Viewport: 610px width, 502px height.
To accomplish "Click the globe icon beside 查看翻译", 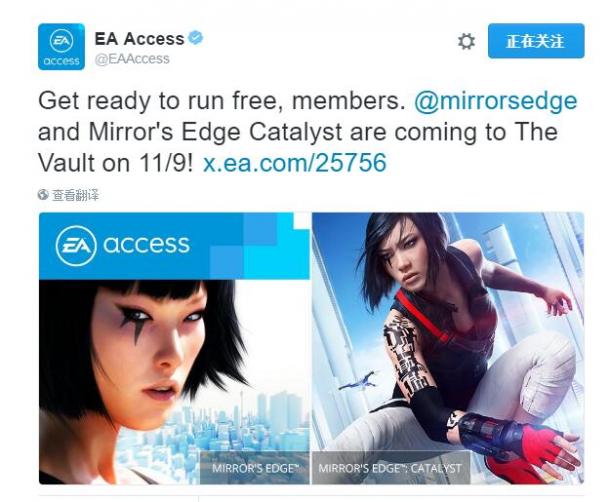I will point(43,195).
